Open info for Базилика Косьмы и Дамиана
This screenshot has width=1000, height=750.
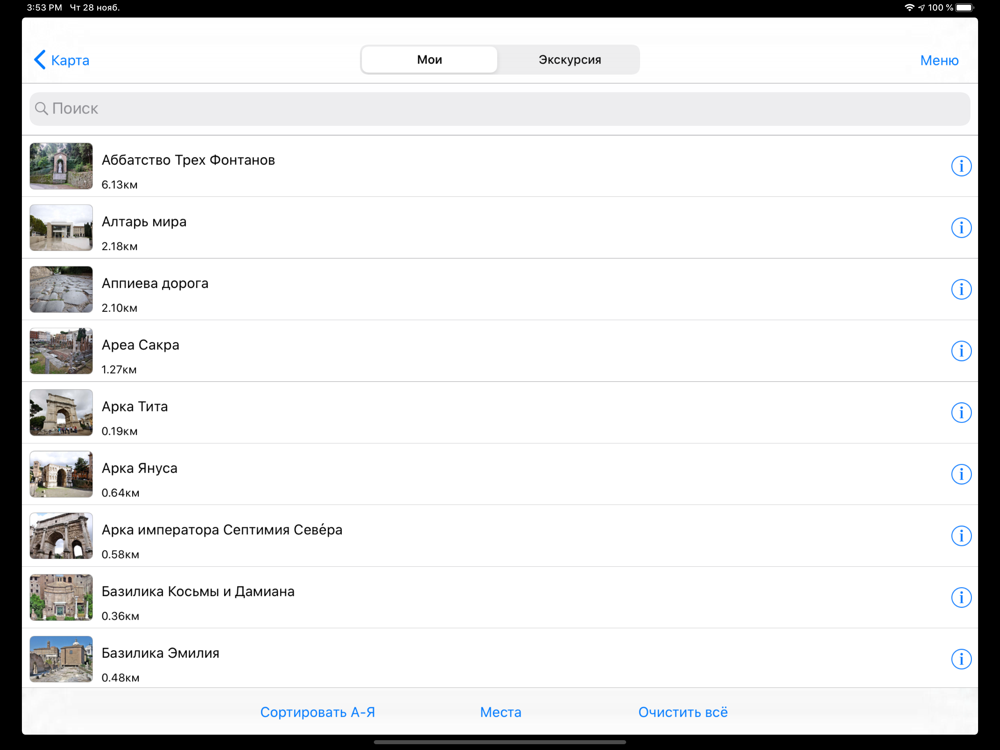(961, 598)
